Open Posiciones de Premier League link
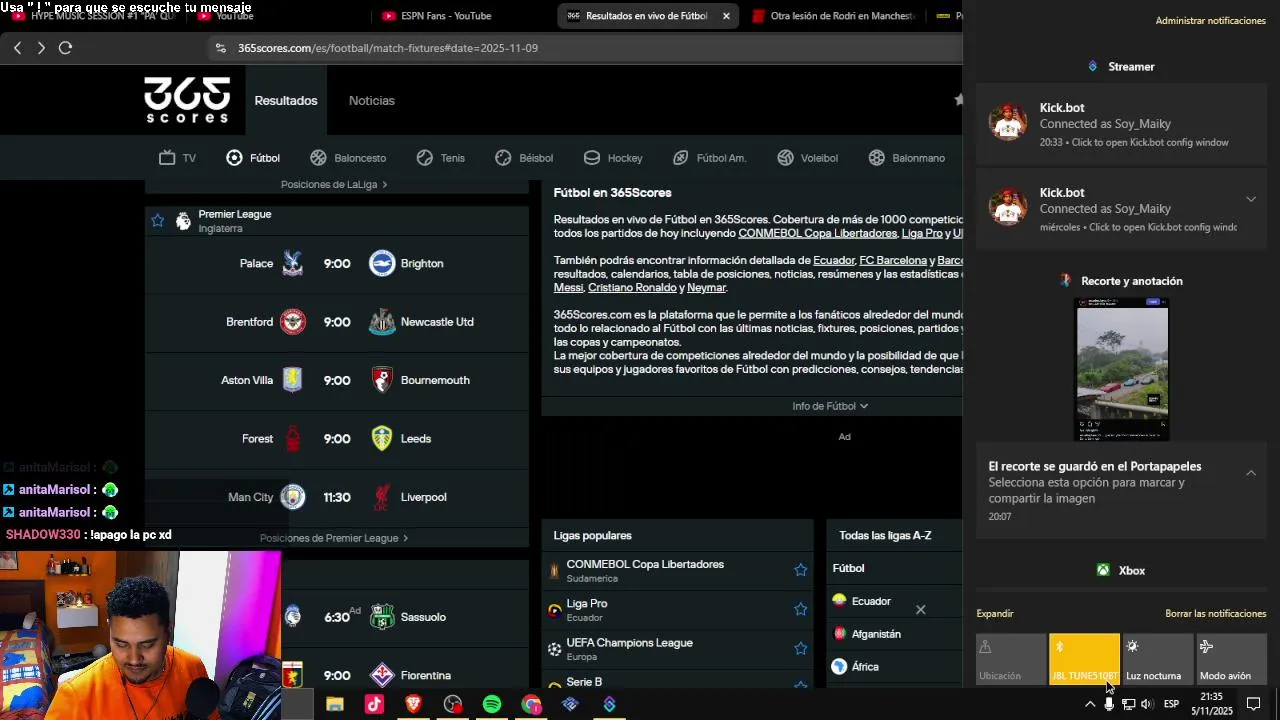Screen dimensions: 1280x720 click(334, 538)
